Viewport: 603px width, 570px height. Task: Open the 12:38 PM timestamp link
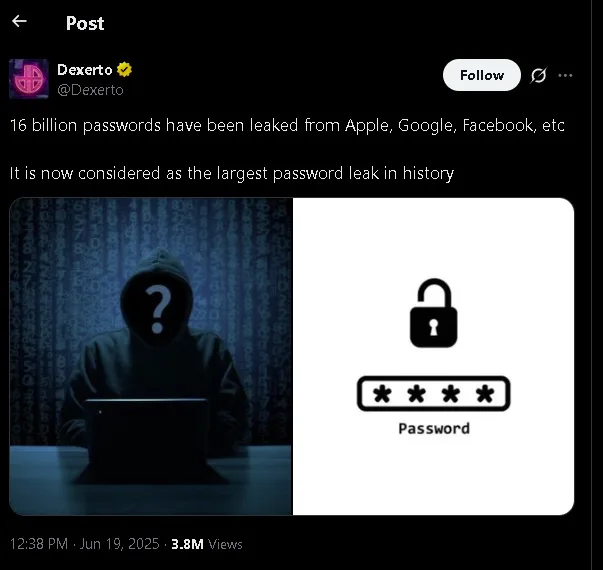click(39, 544)
